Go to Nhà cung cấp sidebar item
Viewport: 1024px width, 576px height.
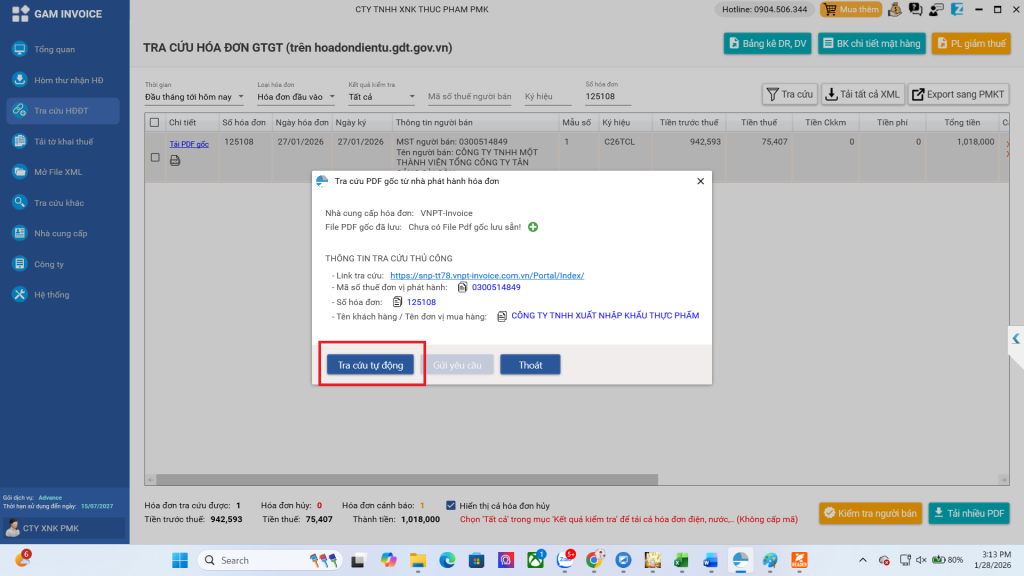tap(60, 233)
